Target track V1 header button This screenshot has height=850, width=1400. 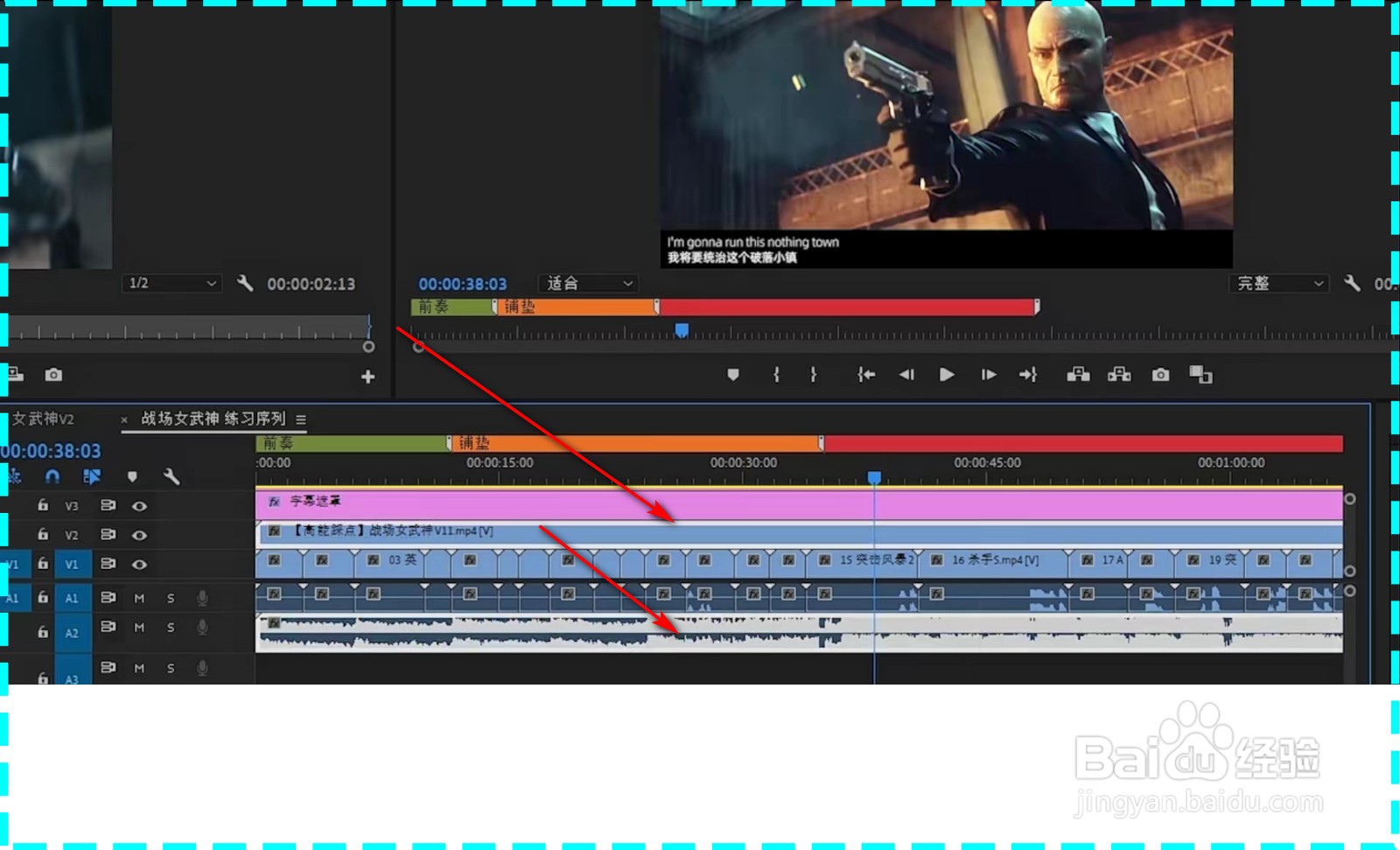point(72,565)
